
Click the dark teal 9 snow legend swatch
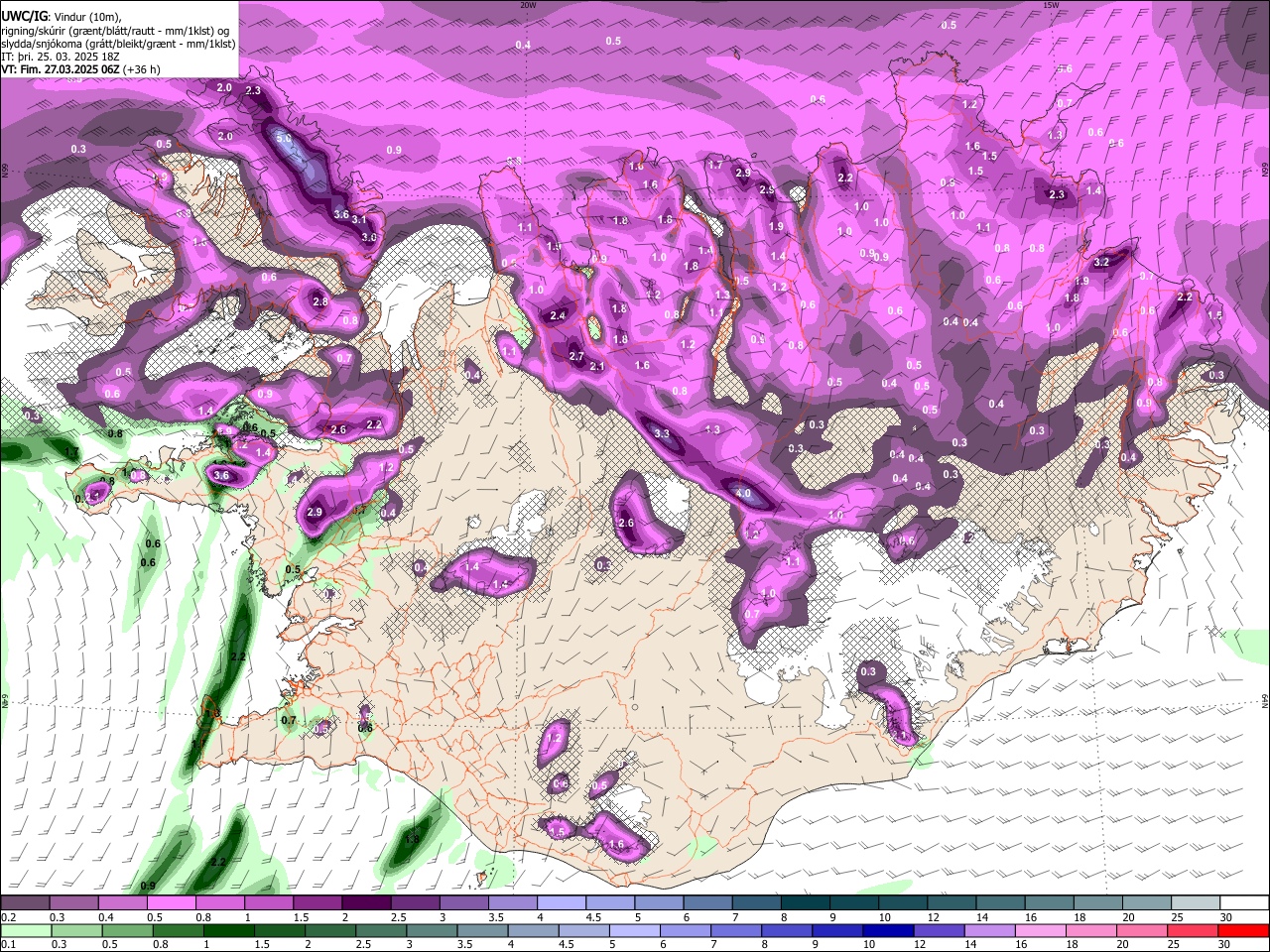click(854, 903)
